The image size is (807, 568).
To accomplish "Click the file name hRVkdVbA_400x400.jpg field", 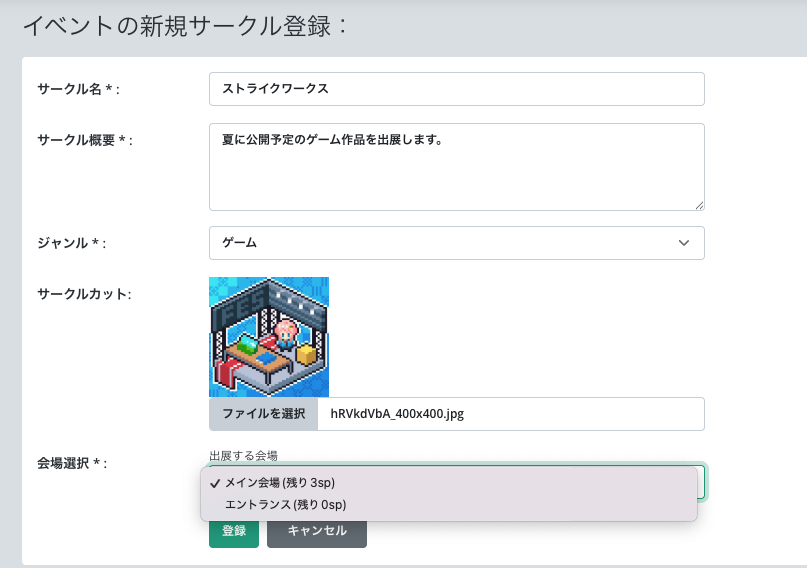I will pyautogui.click(x=510, y=414).
